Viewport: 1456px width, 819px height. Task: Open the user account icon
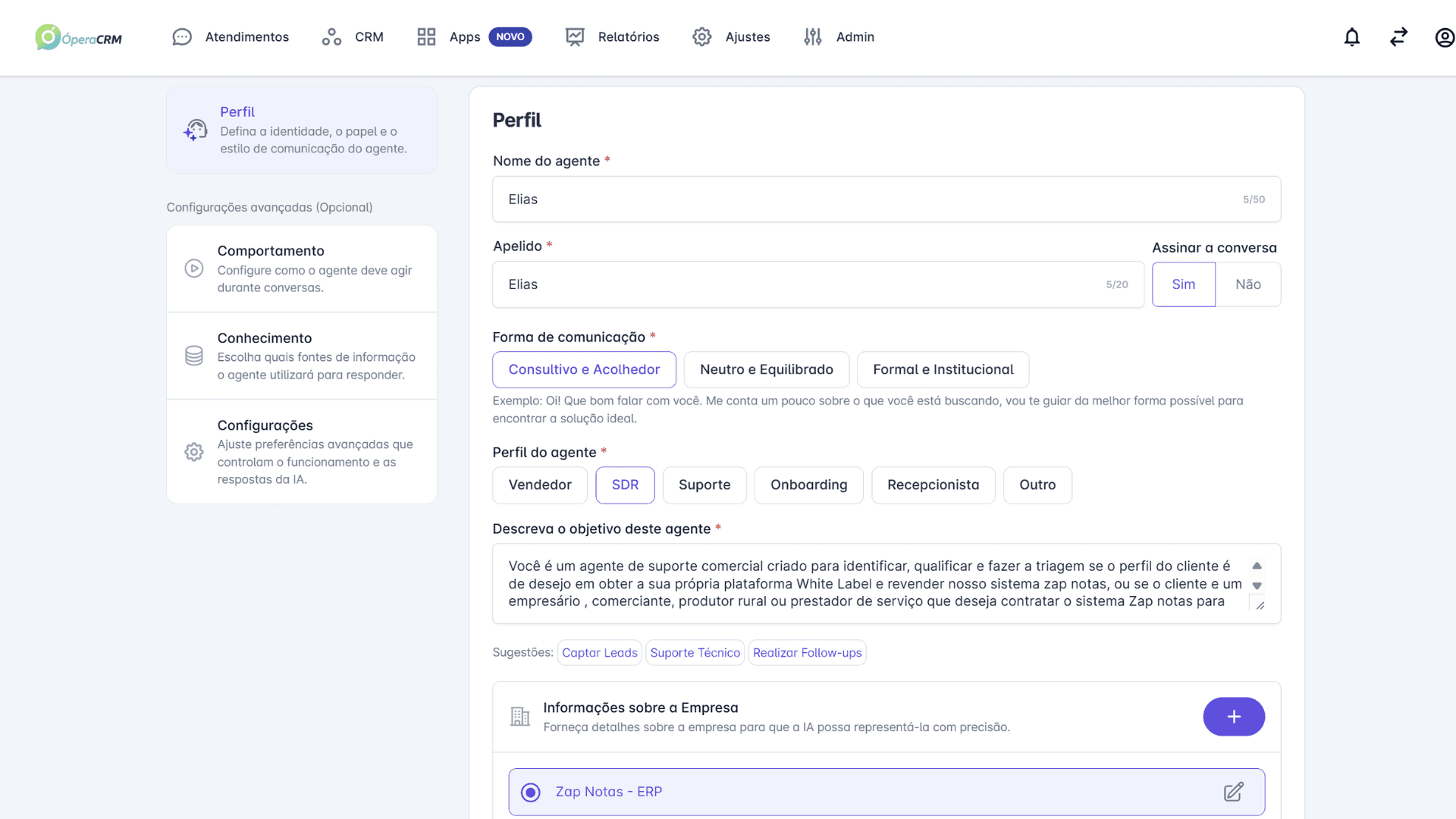pos(1445,37)
